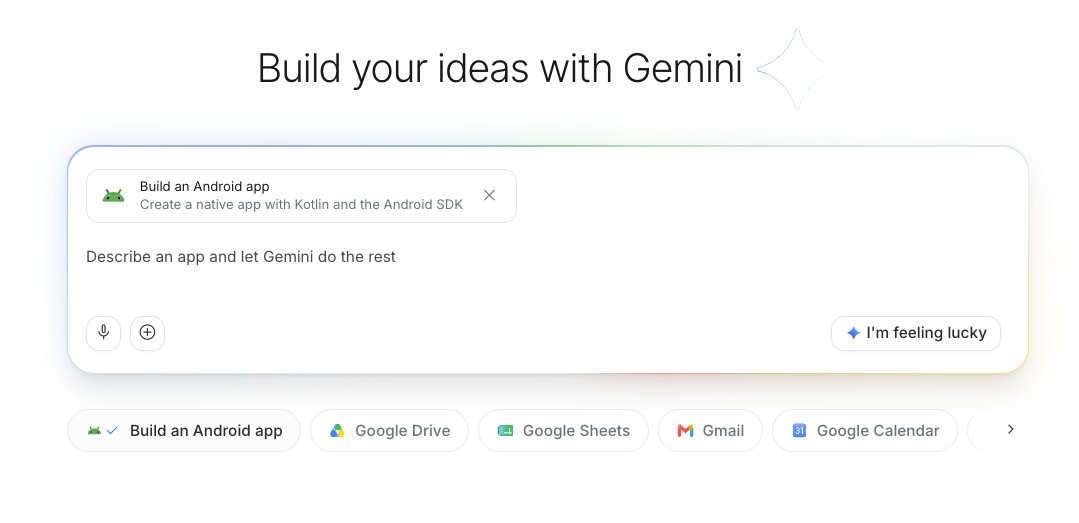Focus the Describe an app prompt field
1079x523 pixels.
(x=548, y=272)
